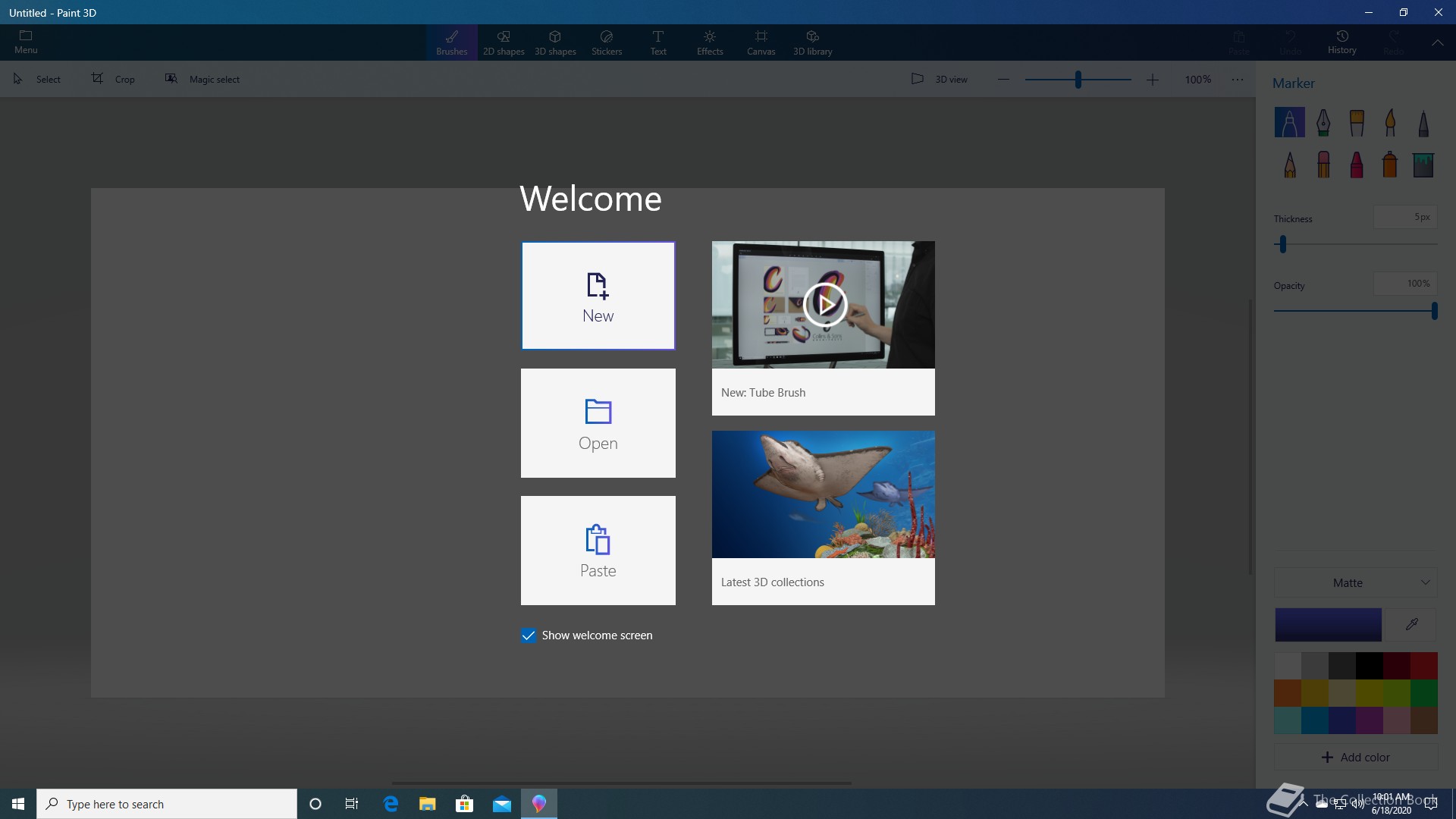This screenshot has width=1456, height=819.
Task: Select the Calligraphy pen brush
Action: tap(1323, 122)
